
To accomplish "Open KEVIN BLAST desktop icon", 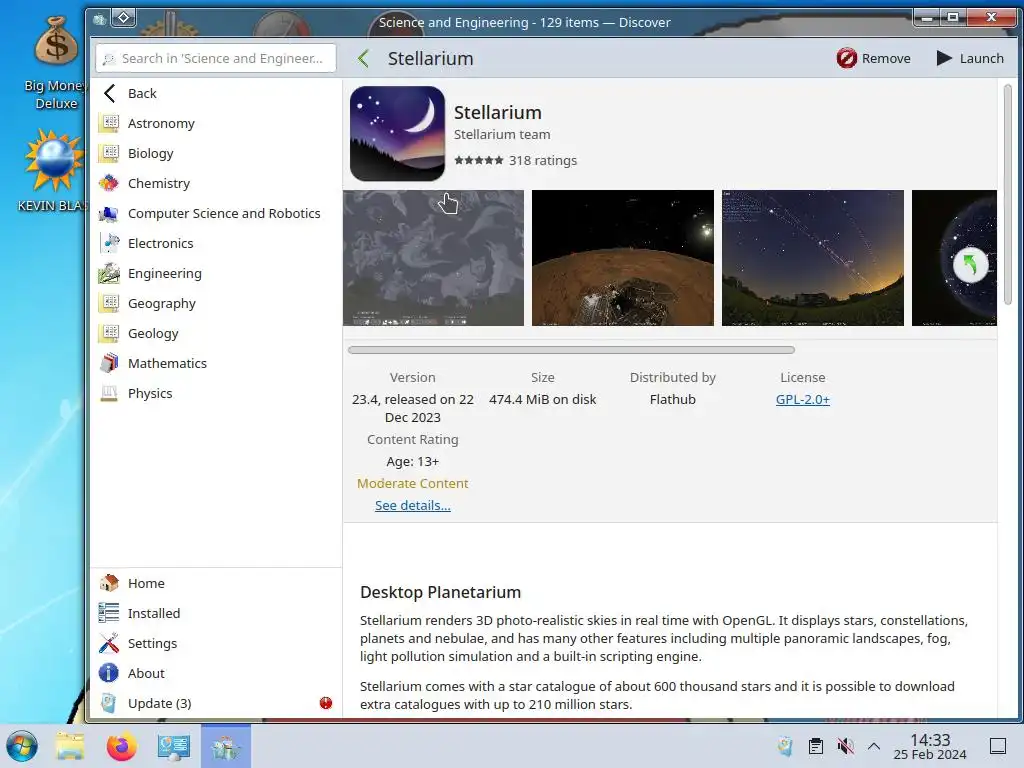I will click(x=53, y=170).
